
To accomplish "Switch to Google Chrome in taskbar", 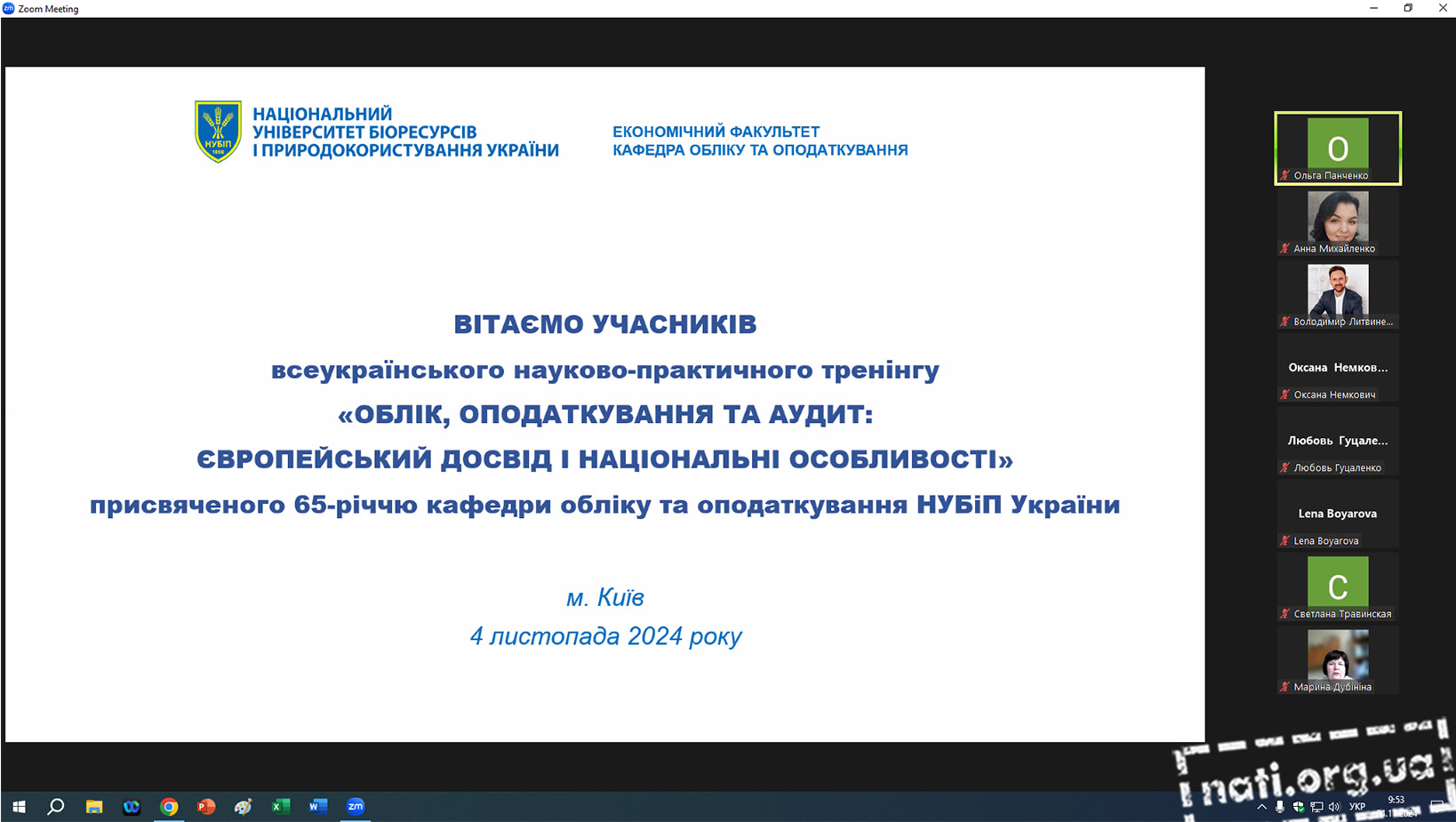I will [169, 807].
